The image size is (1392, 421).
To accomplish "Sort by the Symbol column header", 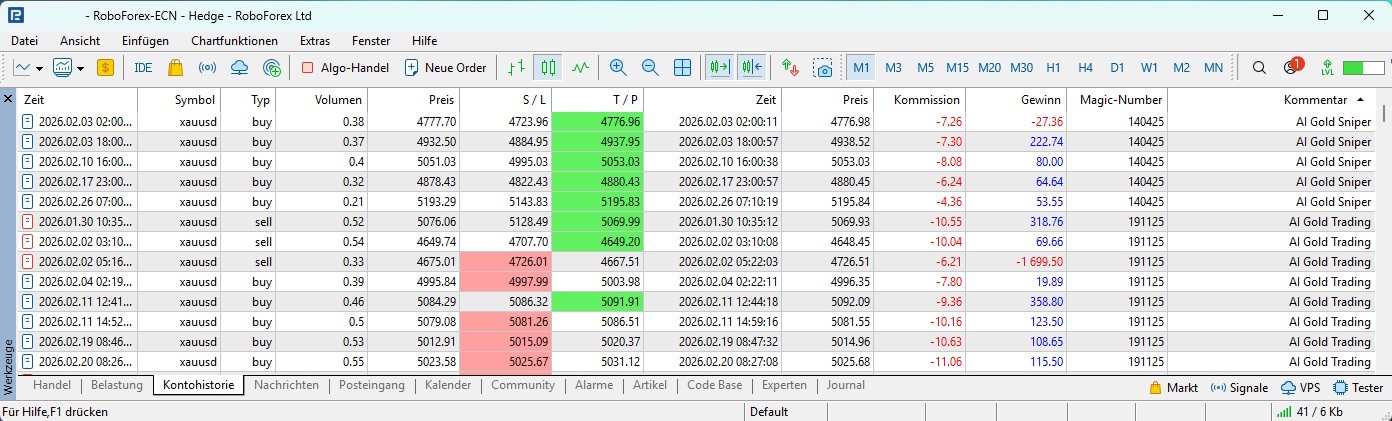I will 179,100.
